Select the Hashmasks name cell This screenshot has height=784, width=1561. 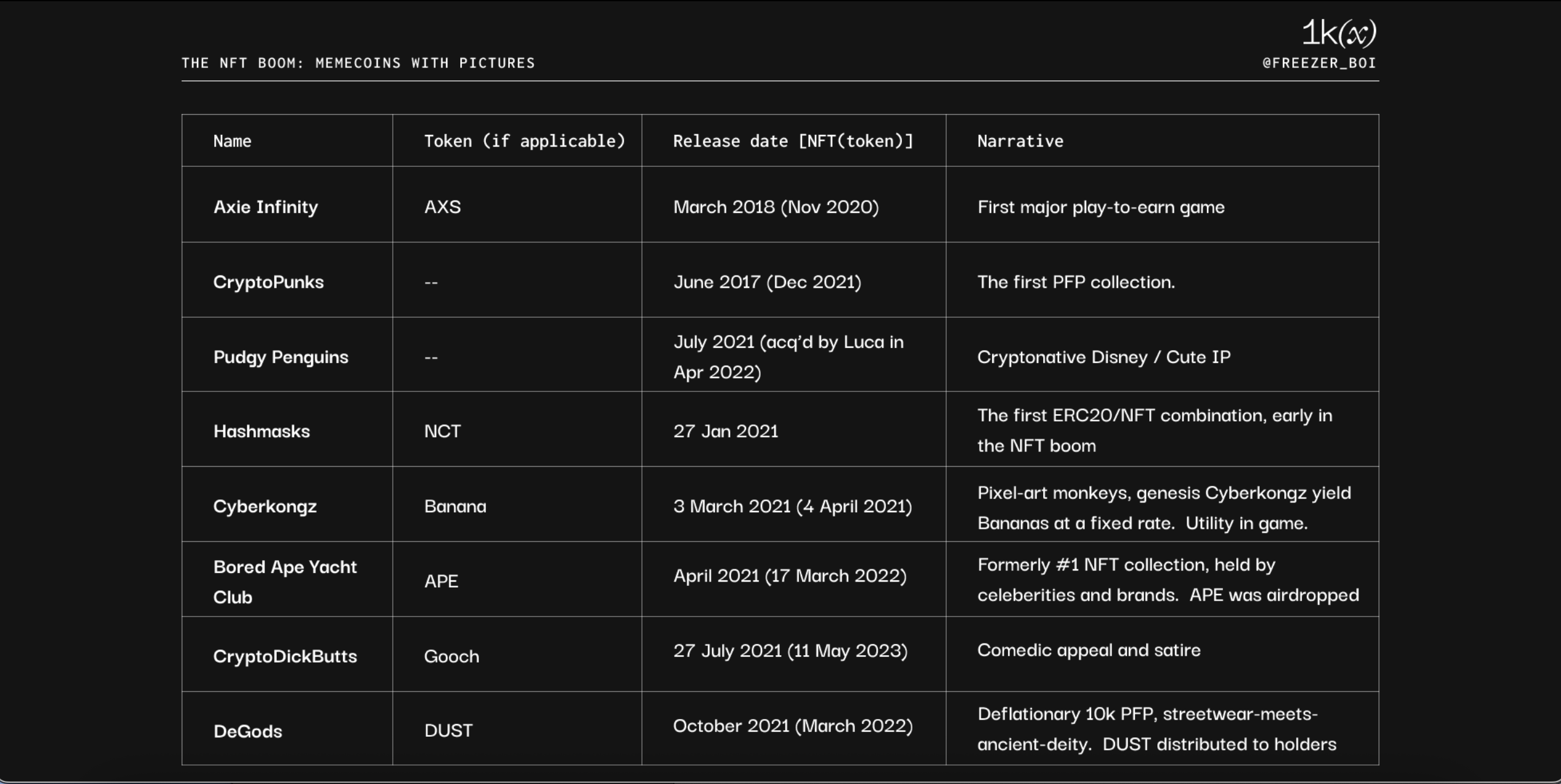point(261,431)
